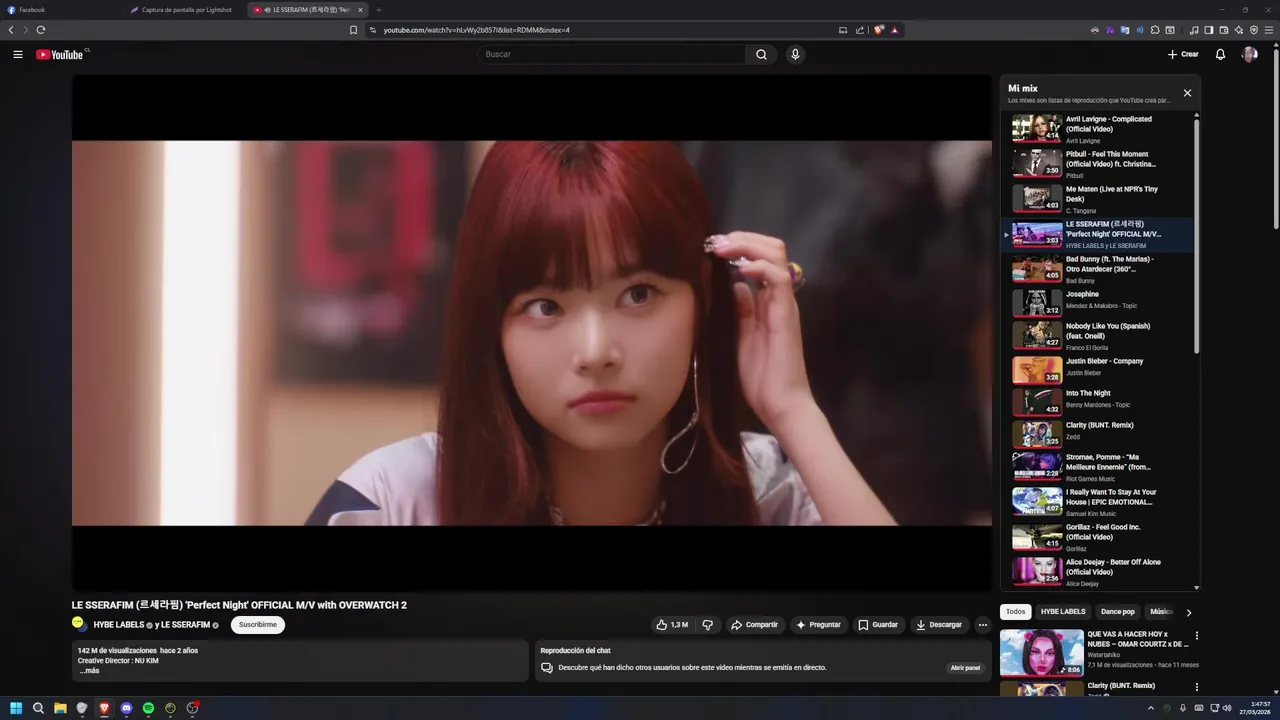This screenshot has height=720, width=1280.
Task: Select the Música filter chip
Action: pos(1160,611)
